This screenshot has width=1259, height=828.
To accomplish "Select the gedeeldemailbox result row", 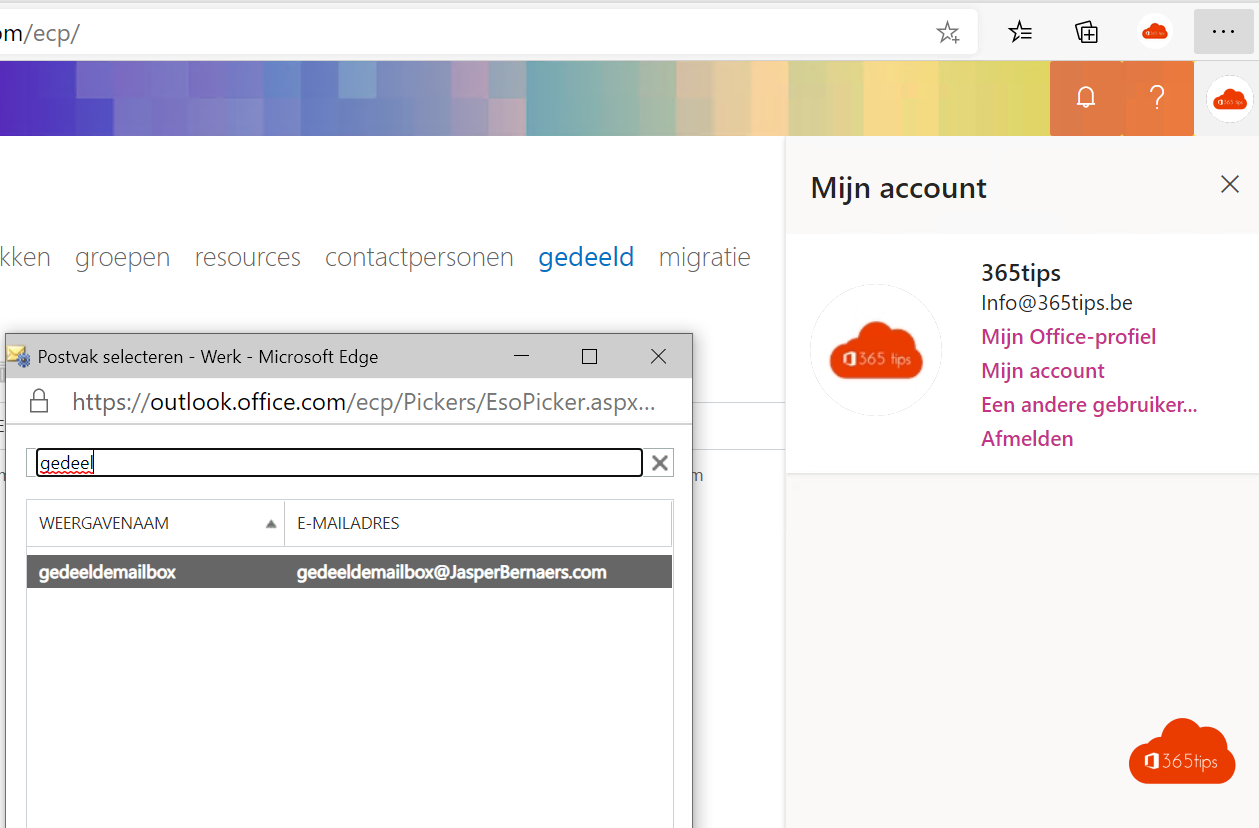I will [x=349, y=572].
